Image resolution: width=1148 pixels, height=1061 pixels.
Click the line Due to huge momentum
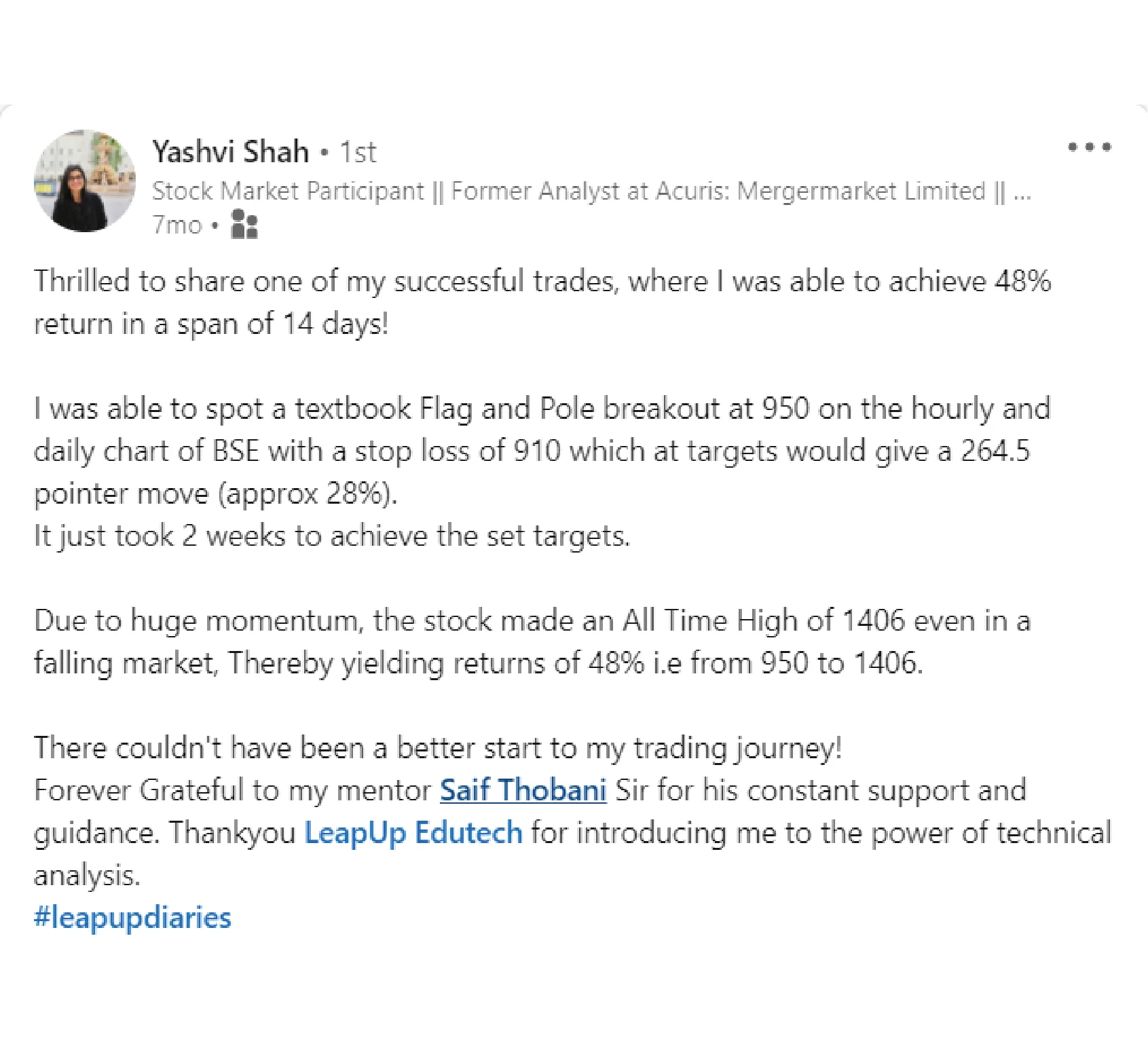(532, 620)
